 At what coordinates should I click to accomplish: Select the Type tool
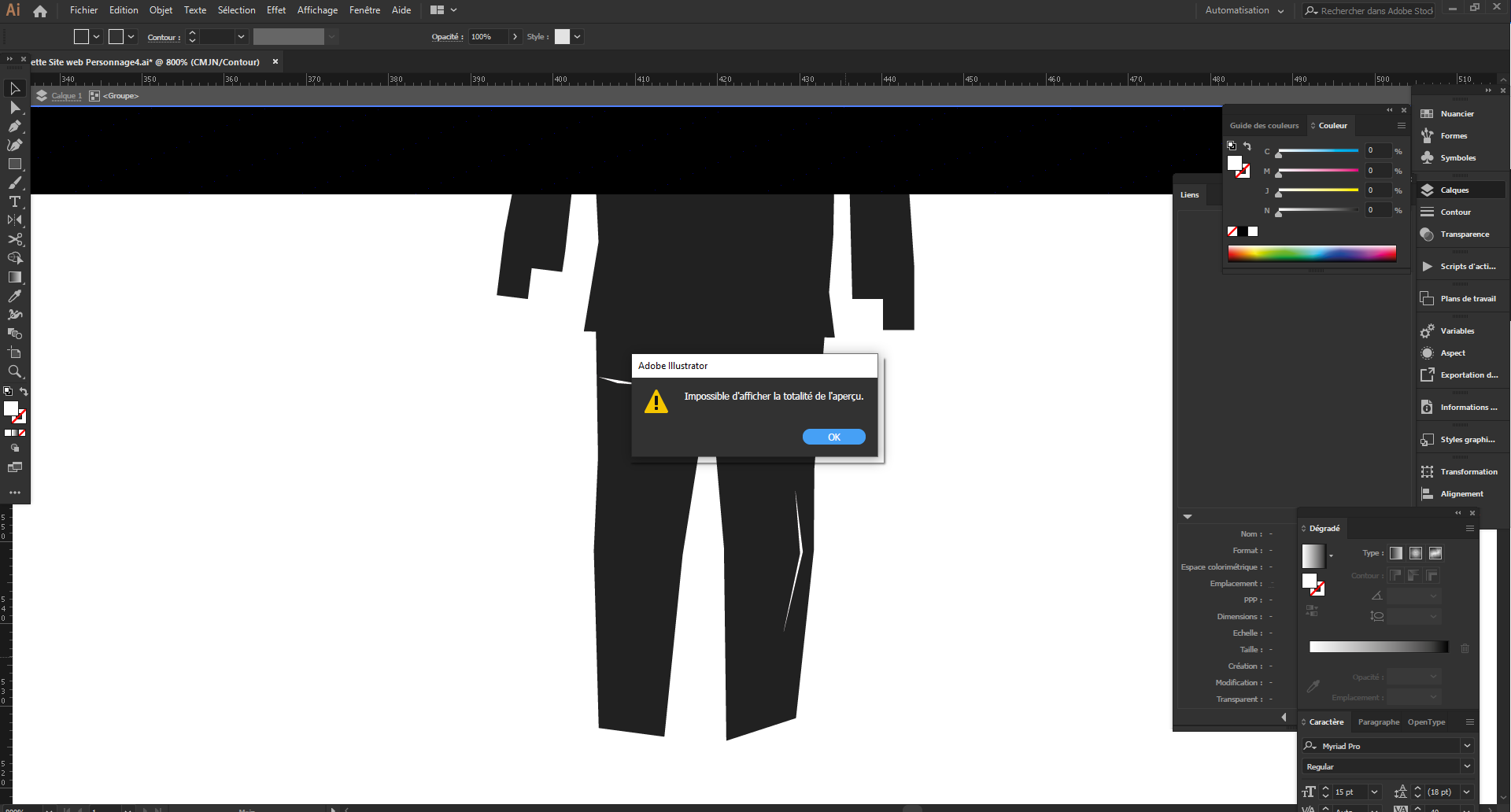click(x=15, y=201)
